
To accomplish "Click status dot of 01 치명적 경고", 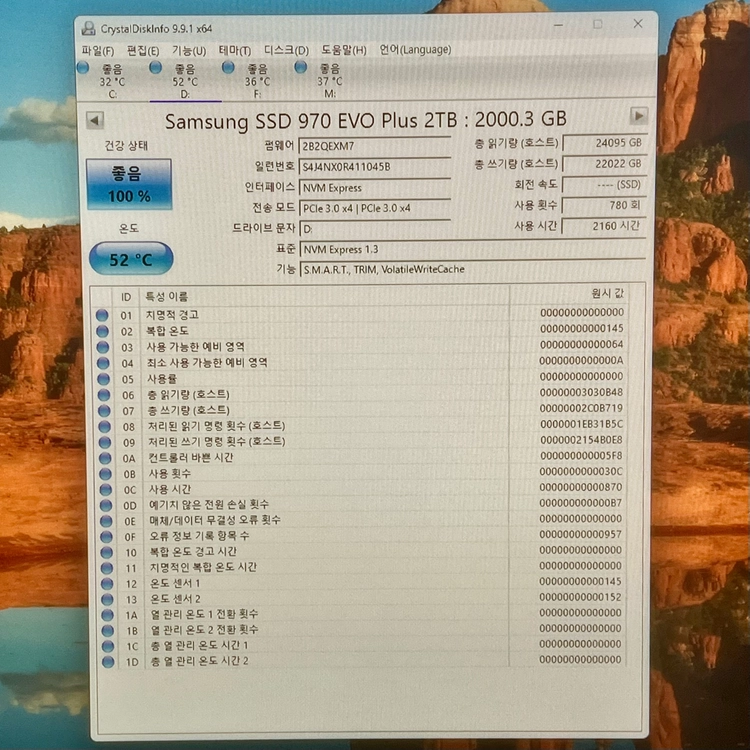I will (x=102, y=315).
